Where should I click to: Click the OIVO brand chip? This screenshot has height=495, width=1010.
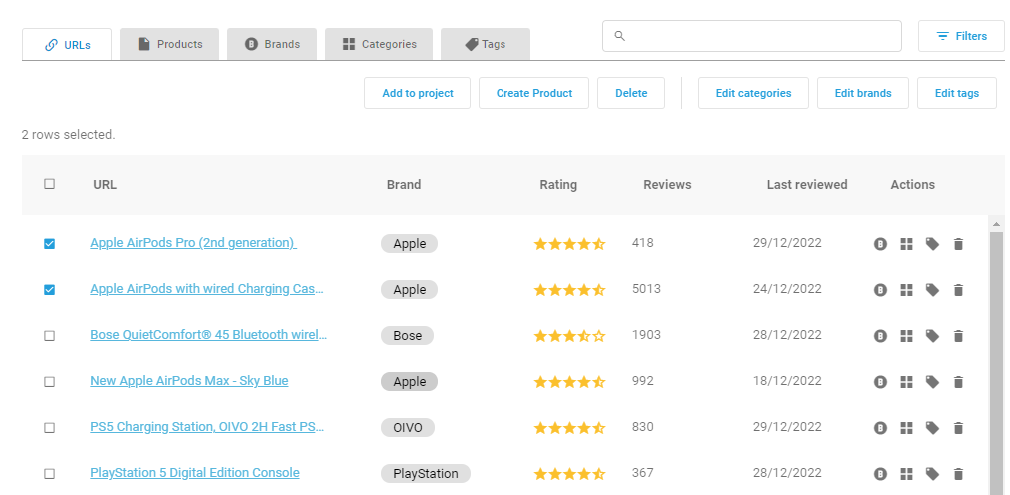pyautogui.click(x=408, y=428)
